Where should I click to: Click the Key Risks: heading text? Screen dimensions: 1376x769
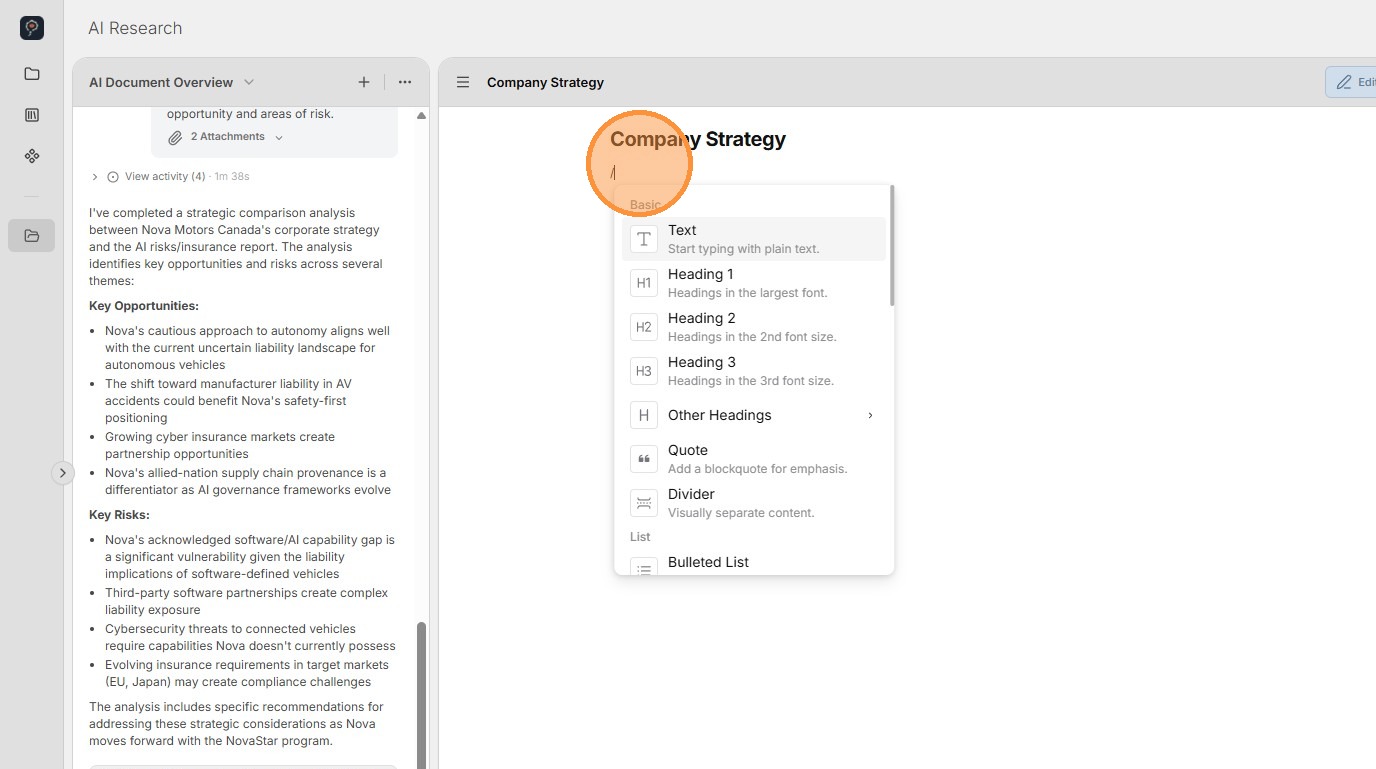tap(119, 515)
